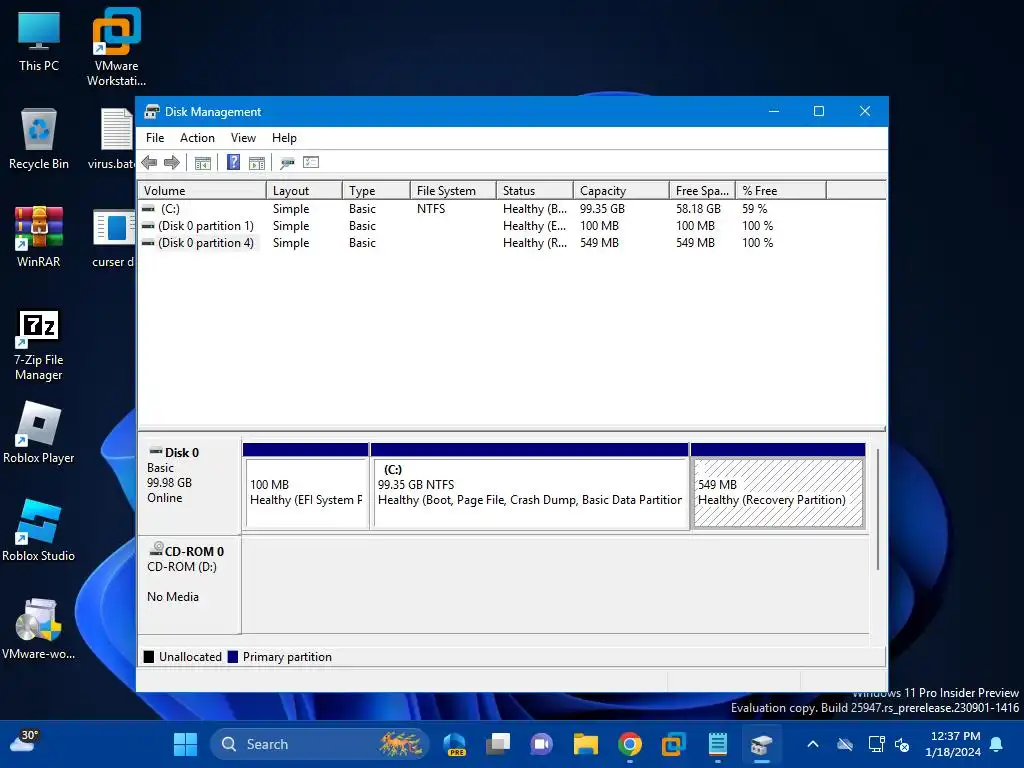Click the Disk Management taskbar icon
The width and height of the screenshot is (1024, 768).
761,744
